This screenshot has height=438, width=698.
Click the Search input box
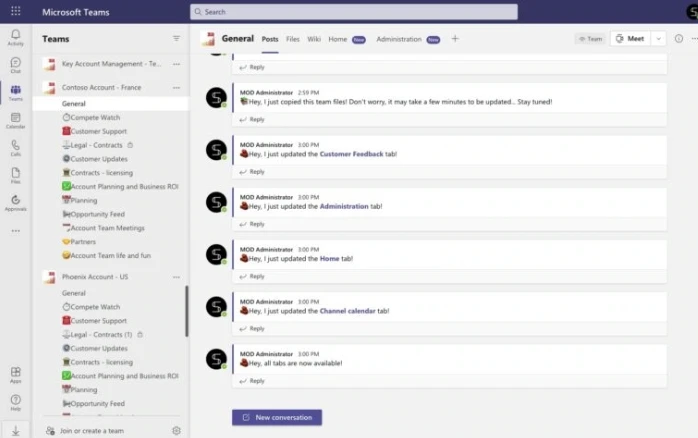tap(354, 12)
